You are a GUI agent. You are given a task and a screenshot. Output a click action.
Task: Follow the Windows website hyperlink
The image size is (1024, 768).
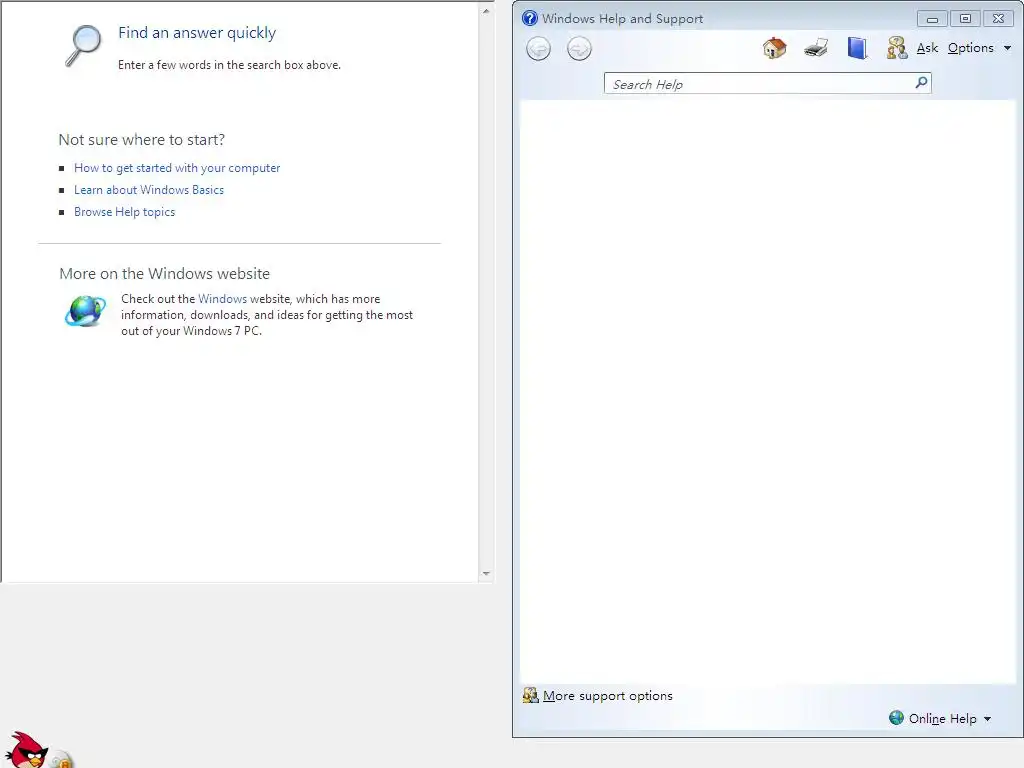(x=222, y=298)
